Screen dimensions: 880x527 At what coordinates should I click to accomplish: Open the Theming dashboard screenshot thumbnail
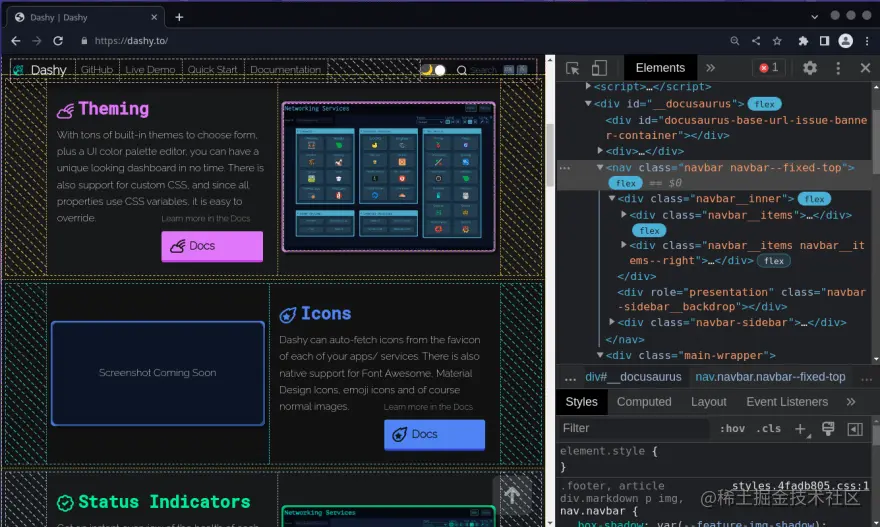click(388, 177)
